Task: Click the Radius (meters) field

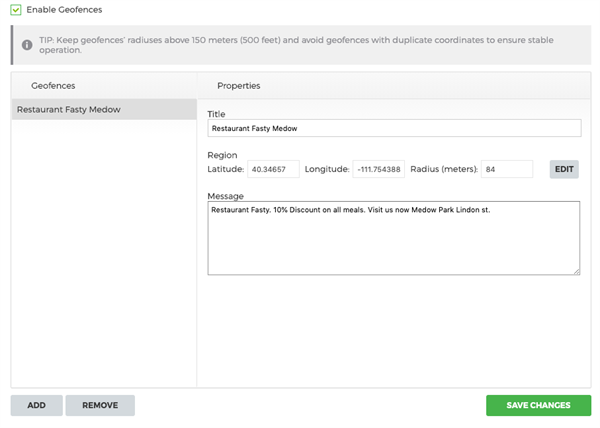Action: pyautogui.click(x=507, y=169)
